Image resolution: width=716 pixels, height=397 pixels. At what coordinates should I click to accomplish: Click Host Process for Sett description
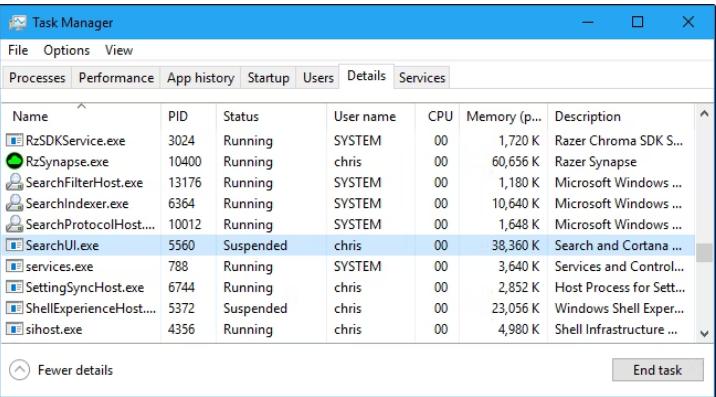620,288
